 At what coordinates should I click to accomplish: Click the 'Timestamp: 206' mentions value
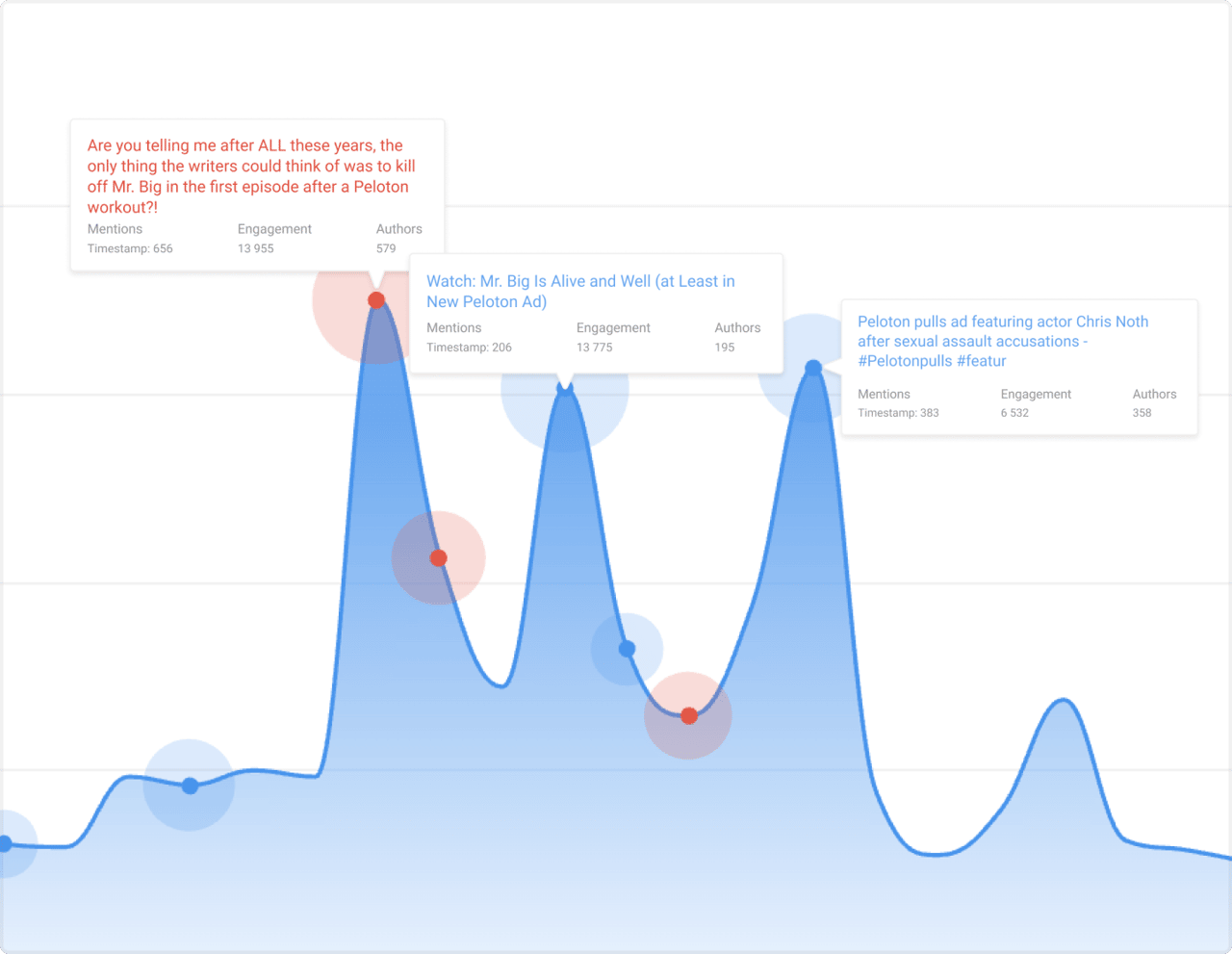pos(469,348)
